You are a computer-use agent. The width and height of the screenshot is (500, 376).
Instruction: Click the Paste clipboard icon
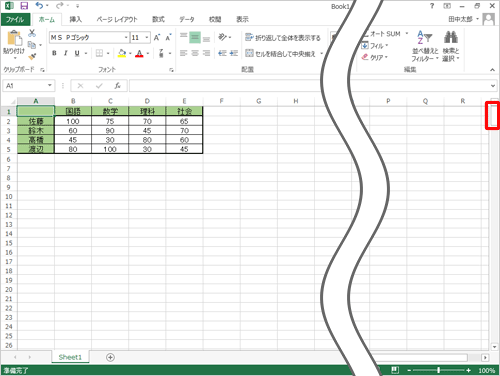(14, 38)
